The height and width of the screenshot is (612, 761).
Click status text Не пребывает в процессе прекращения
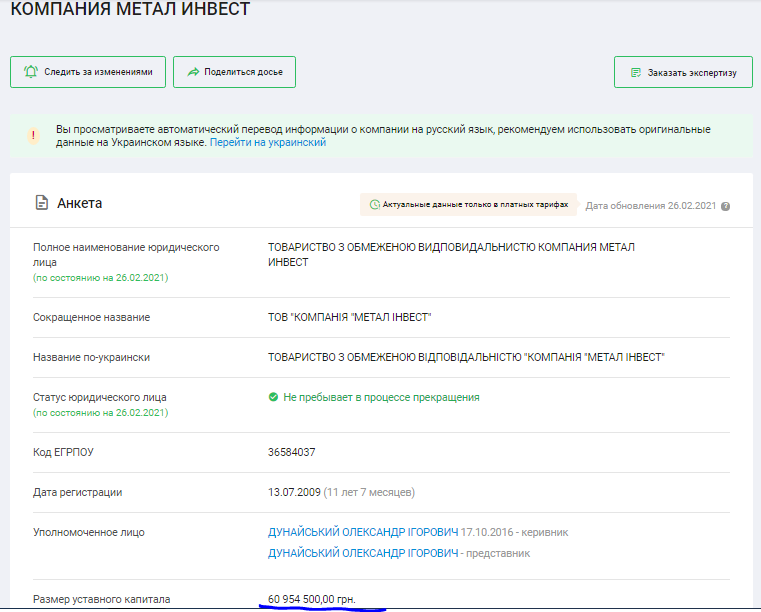(x=381, y=397)
